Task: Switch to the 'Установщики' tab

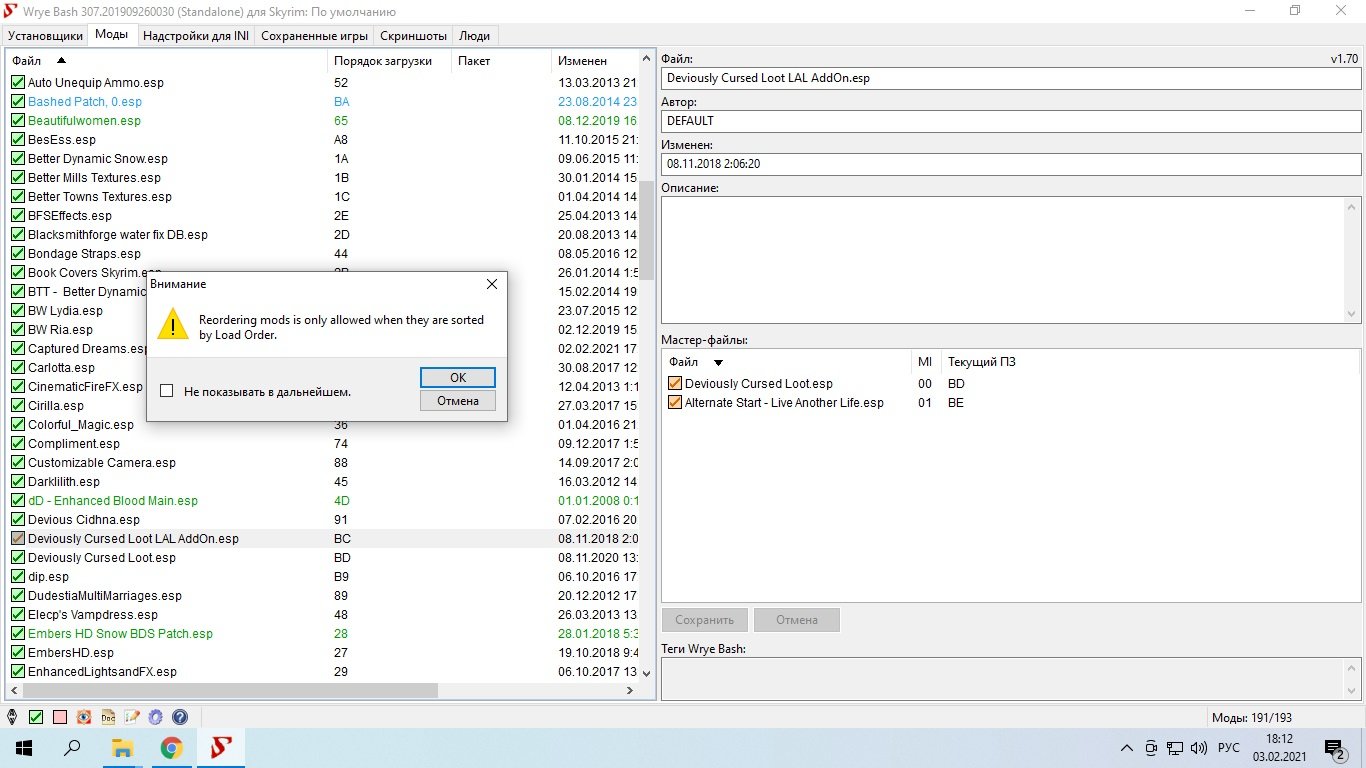Action: click(x=45, y=35)
